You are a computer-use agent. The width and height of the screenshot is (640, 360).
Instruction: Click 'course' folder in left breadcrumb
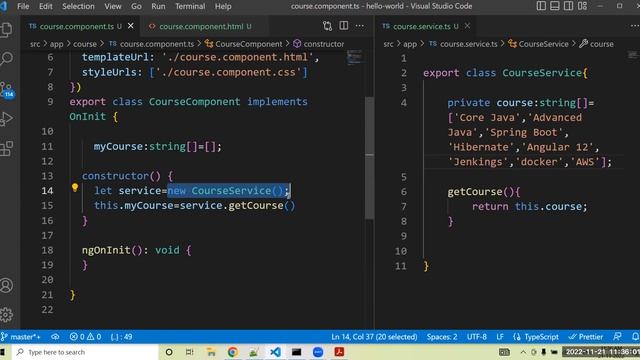point(85,44)
